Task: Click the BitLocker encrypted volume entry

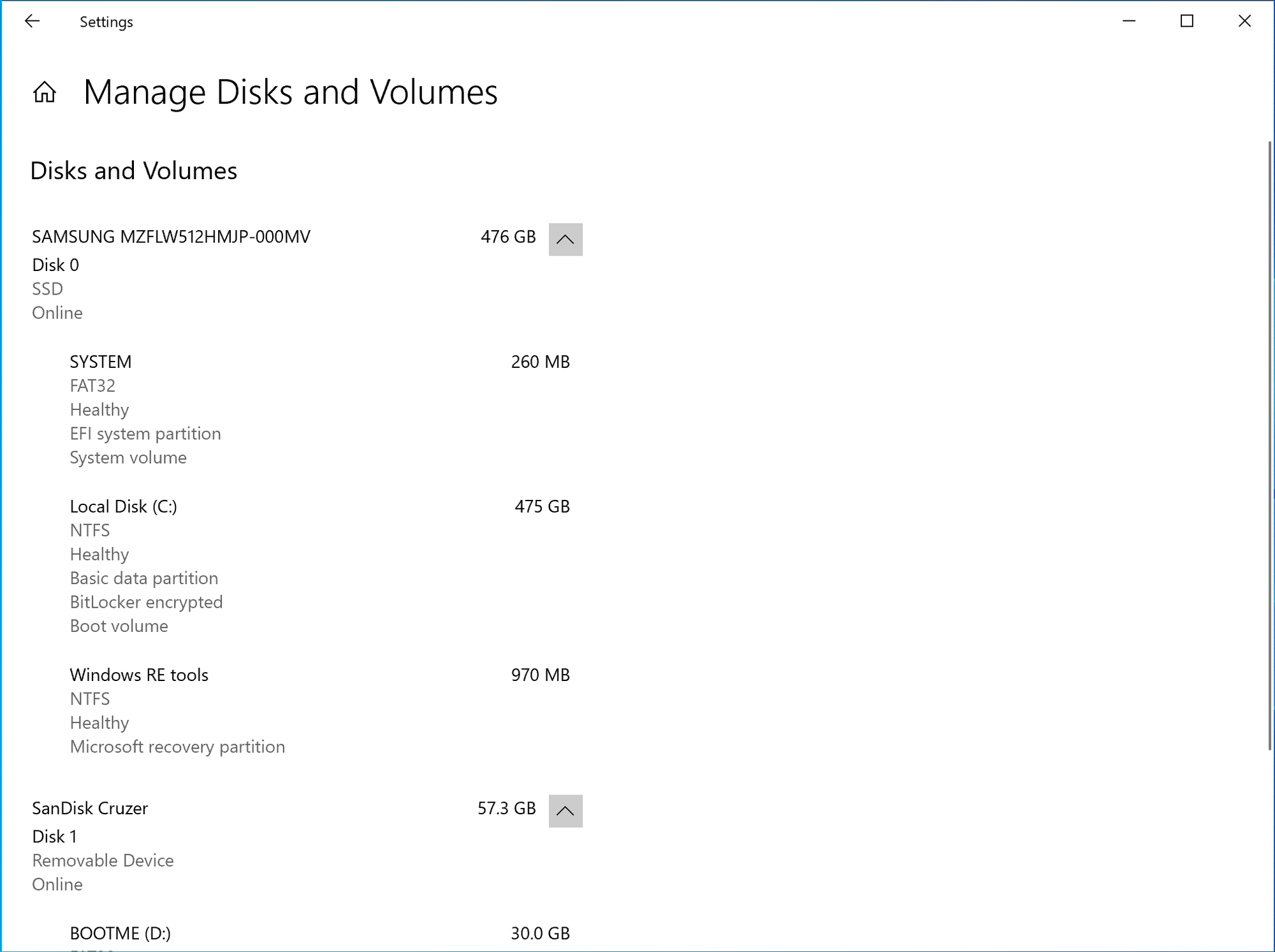Action: (146, 601)
